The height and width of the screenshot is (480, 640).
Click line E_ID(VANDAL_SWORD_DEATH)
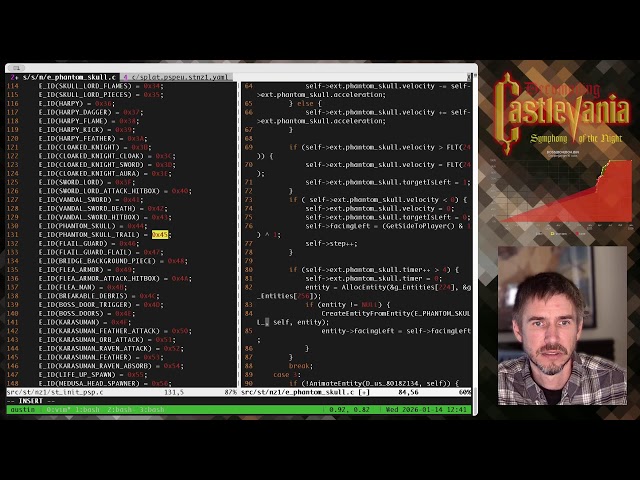103,209
